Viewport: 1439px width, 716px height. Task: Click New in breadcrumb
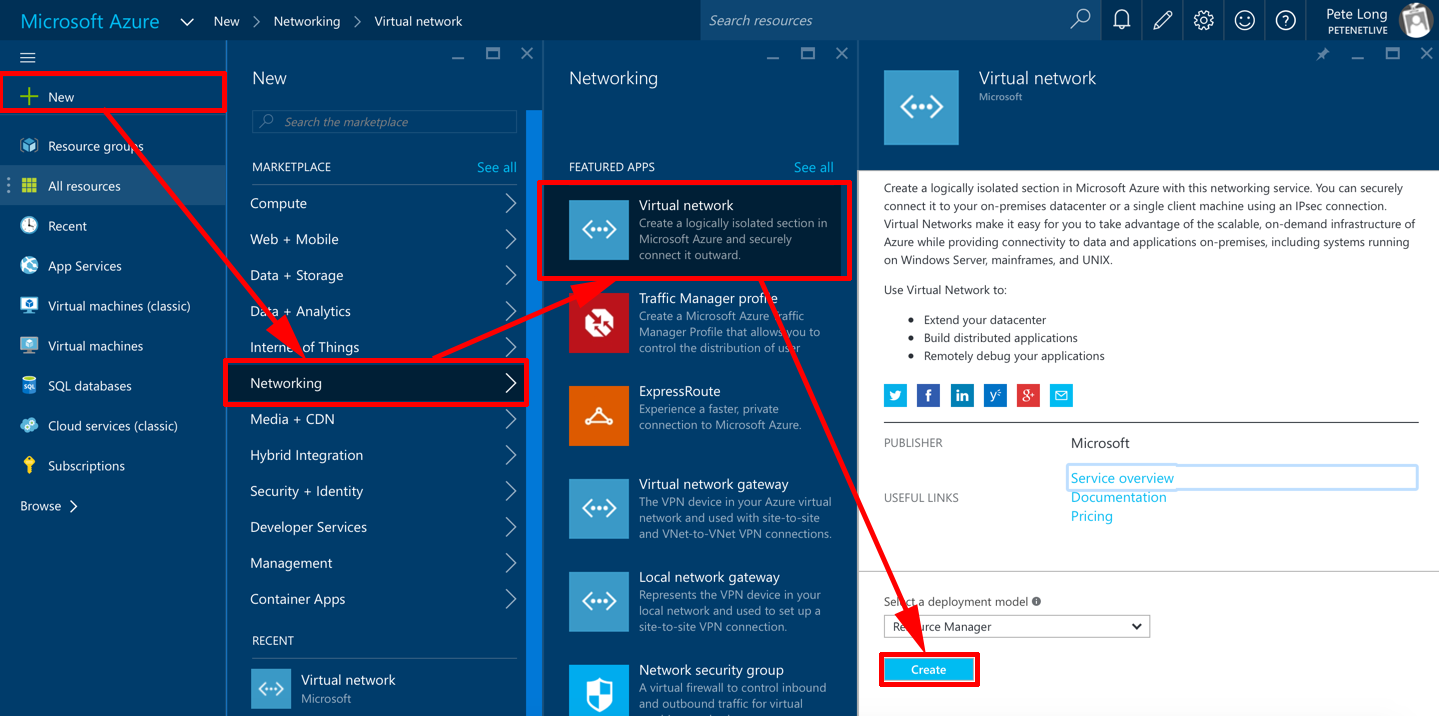(227, 21)
